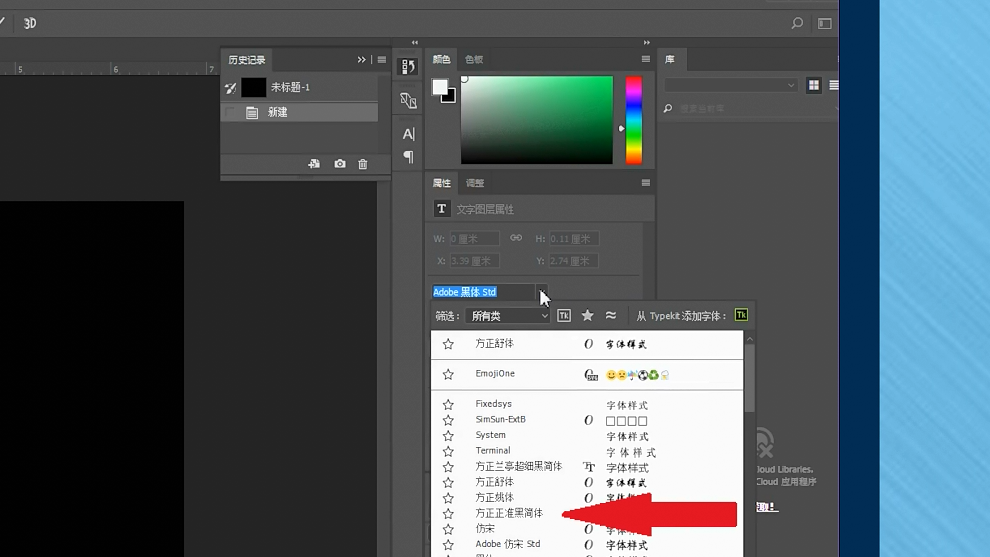Image resolution: width=990 pixels, height=557 pixels.
Task: Show similar fonts wavy icon
Action: pos(611,315)
